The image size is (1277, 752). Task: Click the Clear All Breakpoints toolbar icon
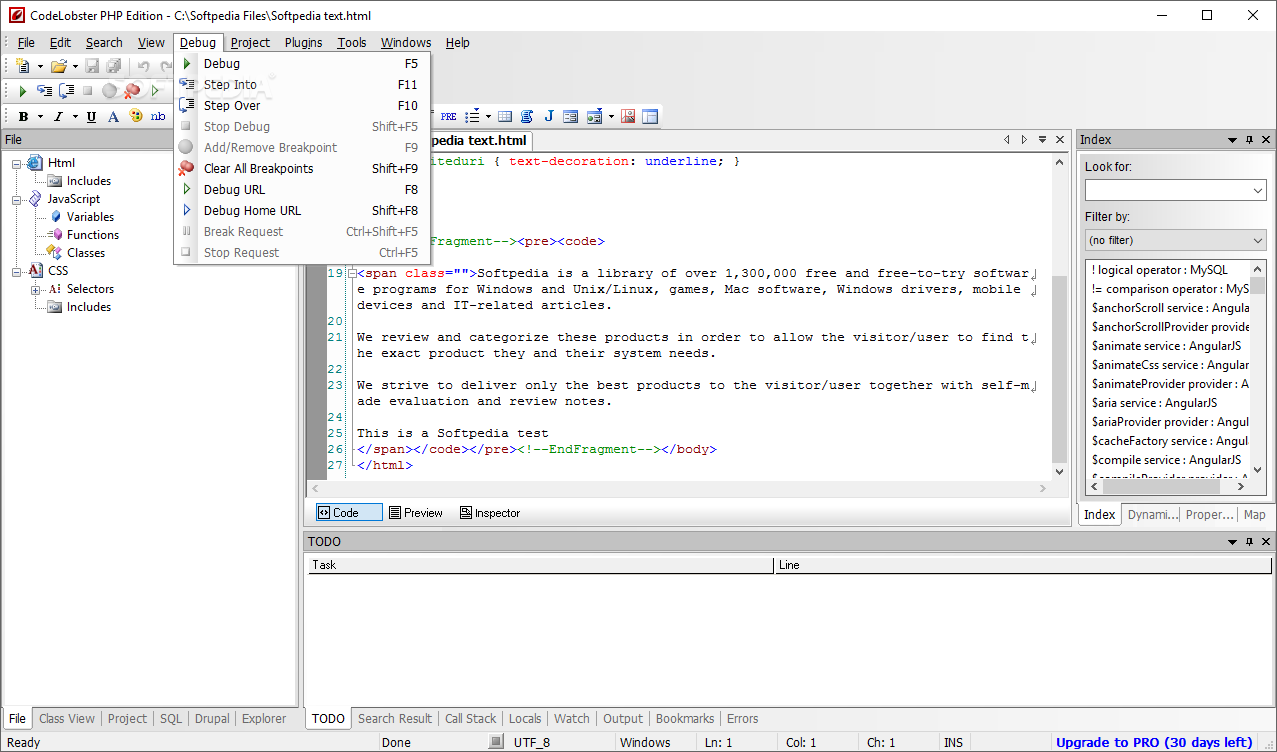(131, 91)
